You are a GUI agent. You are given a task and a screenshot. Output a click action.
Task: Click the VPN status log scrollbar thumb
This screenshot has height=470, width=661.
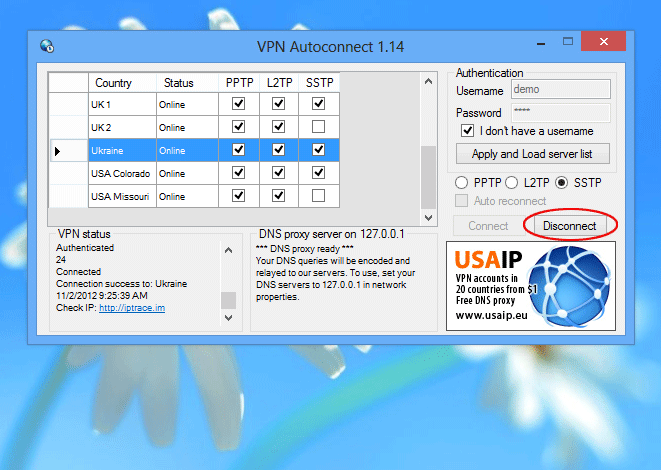(x=228, y=300)
